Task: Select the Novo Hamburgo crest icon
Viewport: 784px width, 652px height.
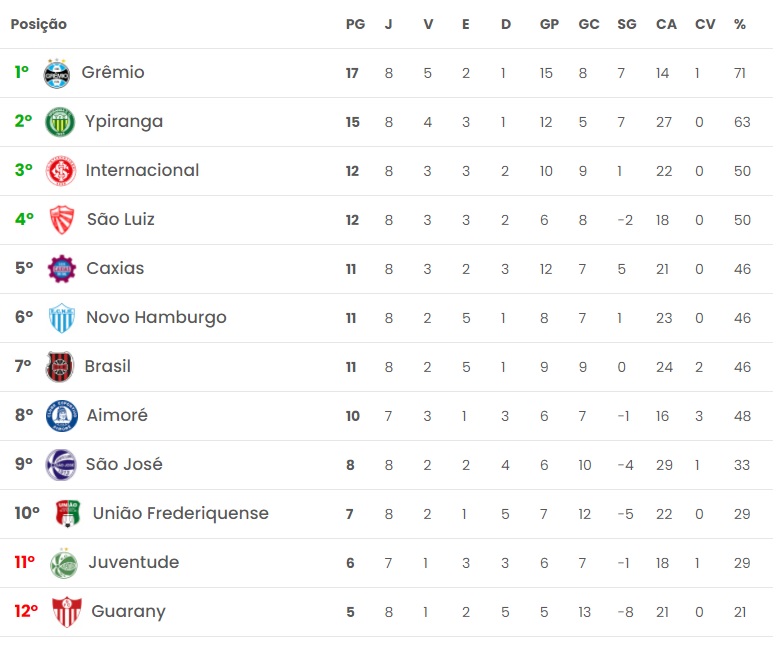Action: click(62, 318)
